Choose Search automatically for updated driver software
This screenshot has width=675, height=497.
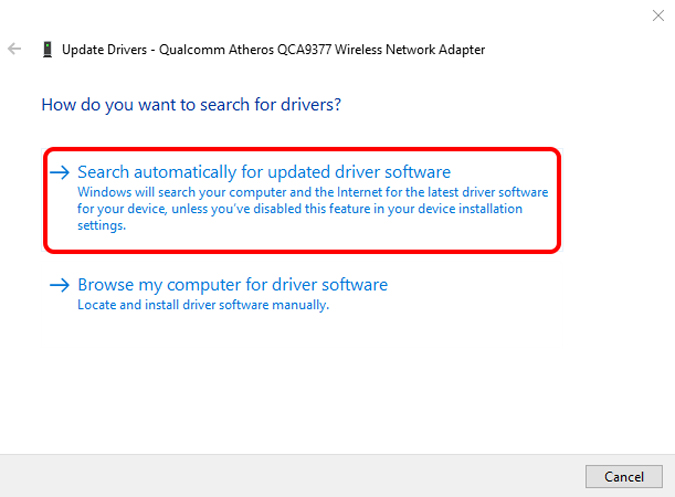pos(302,200)
